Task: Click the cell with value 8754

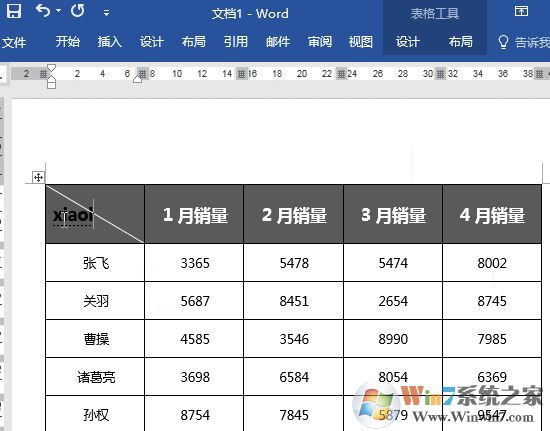Action: pyautogui.click(x=194, y=414)
